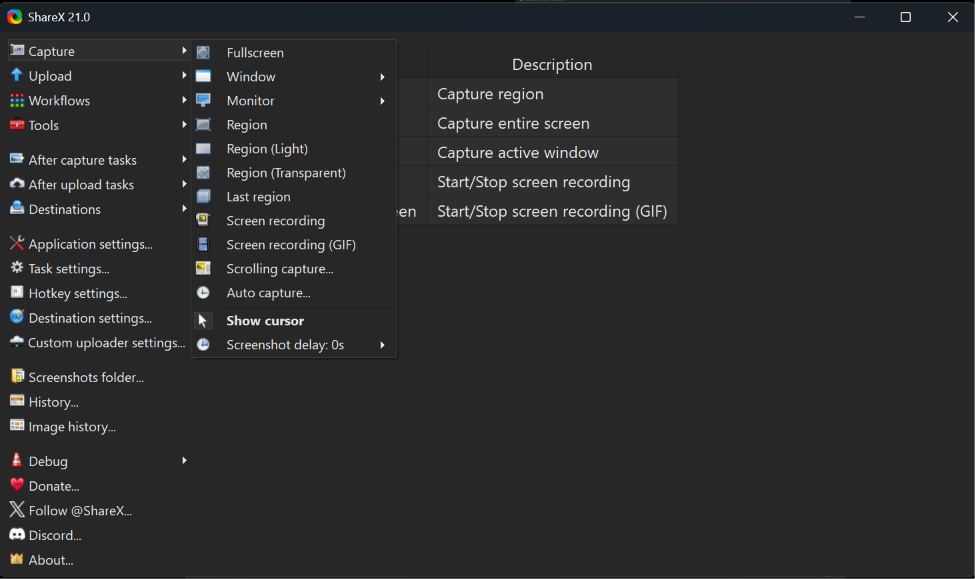Screen dimensions: 975x579
Task: Click the Destination settings globe icon
Action: (17, 317)
